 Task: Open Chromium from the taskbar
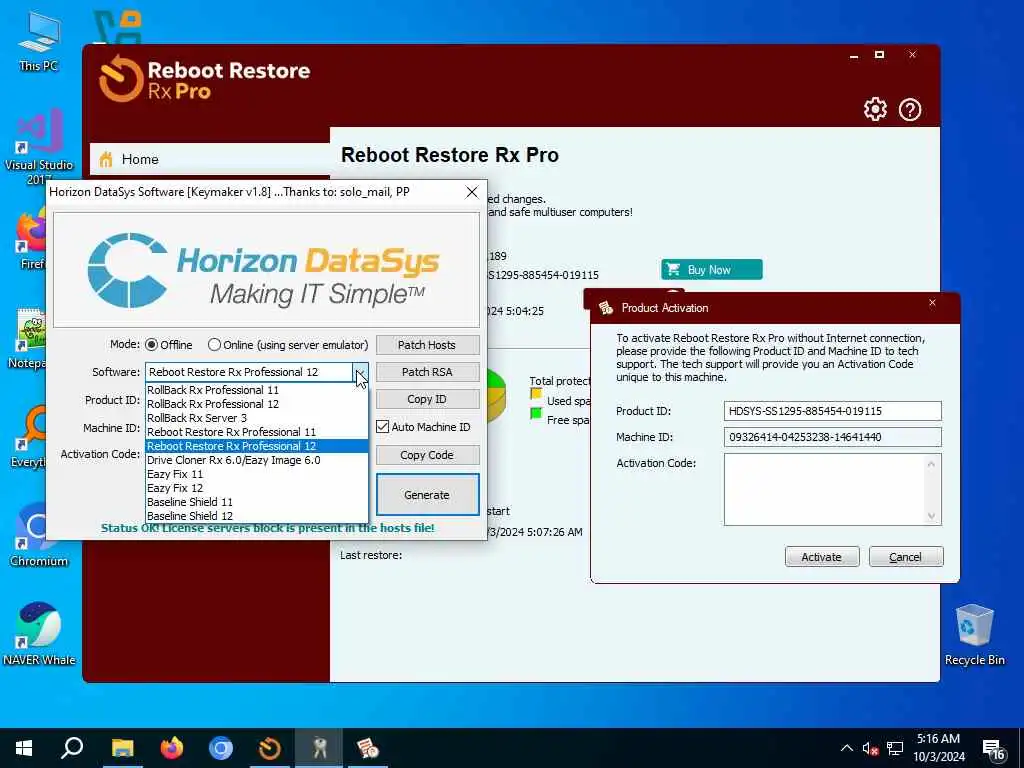pos(221,748)
